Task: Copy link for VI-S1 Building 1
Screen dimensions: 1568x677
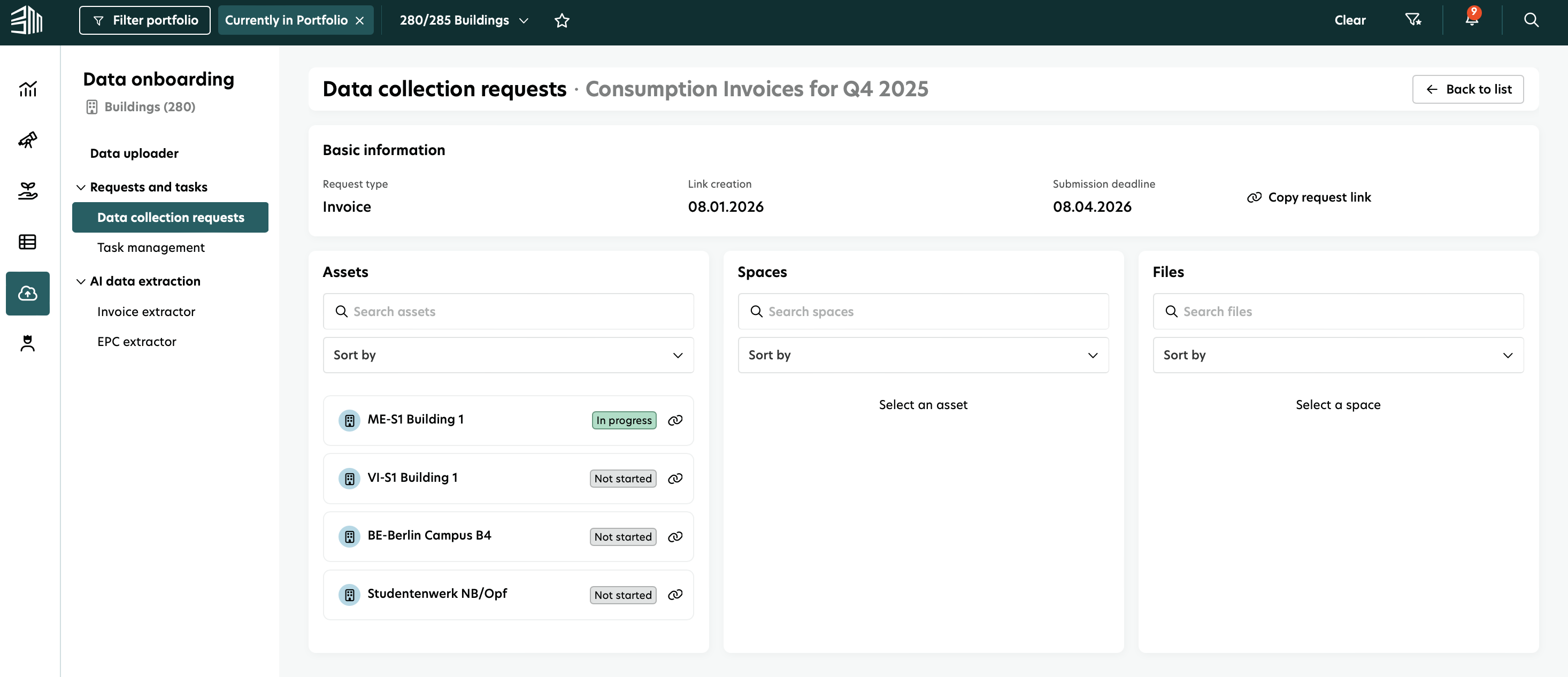Action: coord(675,479)
